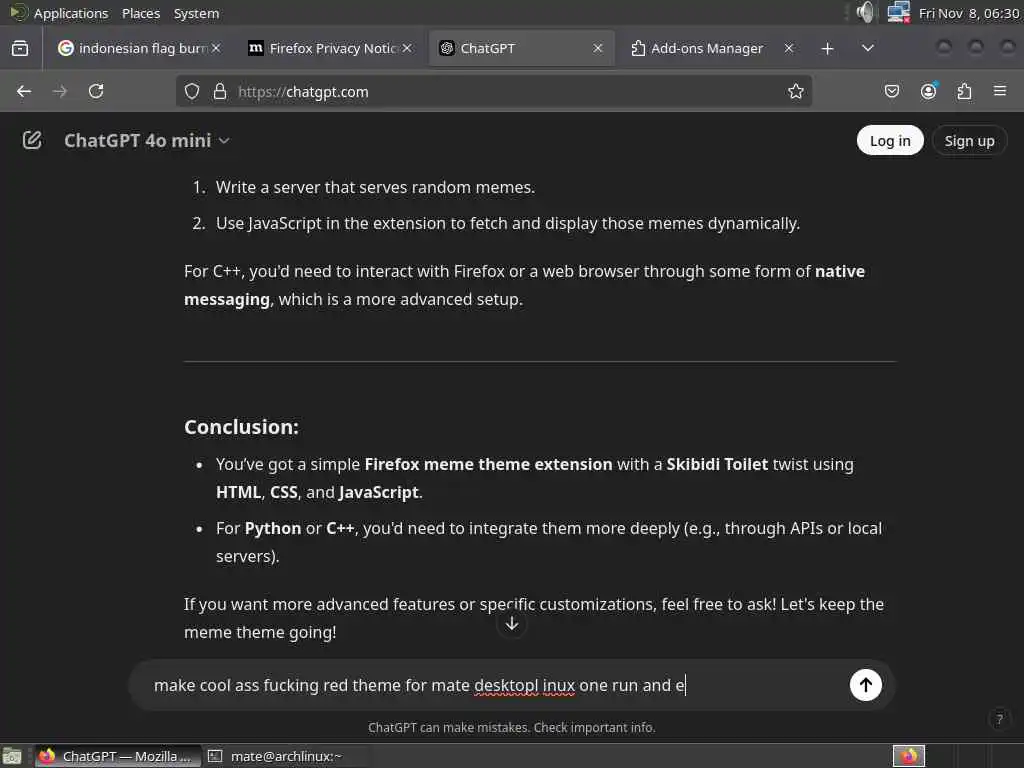
Task: Click into the message input field
Action: 496,685
